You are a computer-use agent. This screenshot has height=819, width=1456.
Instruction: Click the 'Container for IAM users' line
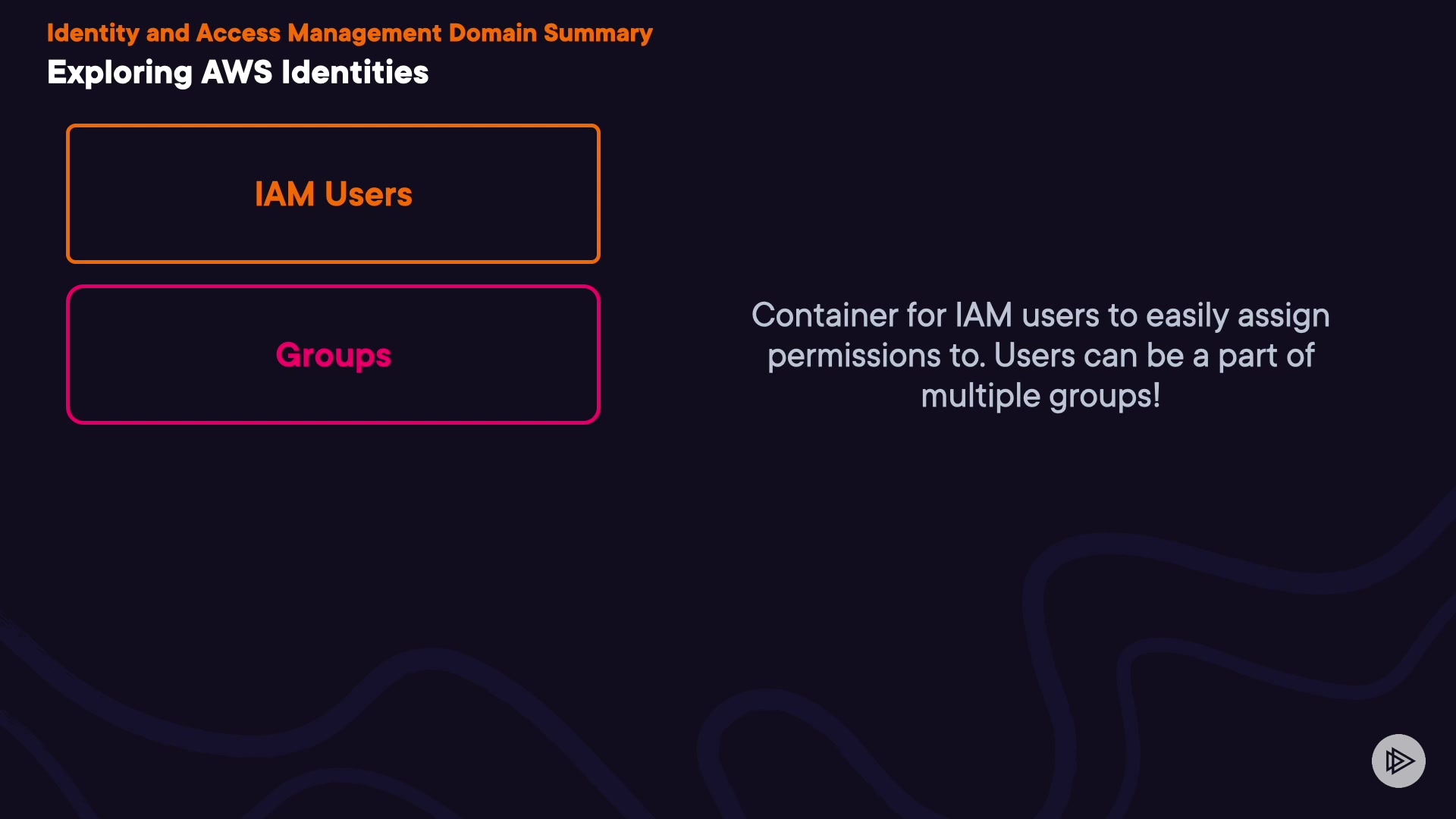pos(1040,315)
